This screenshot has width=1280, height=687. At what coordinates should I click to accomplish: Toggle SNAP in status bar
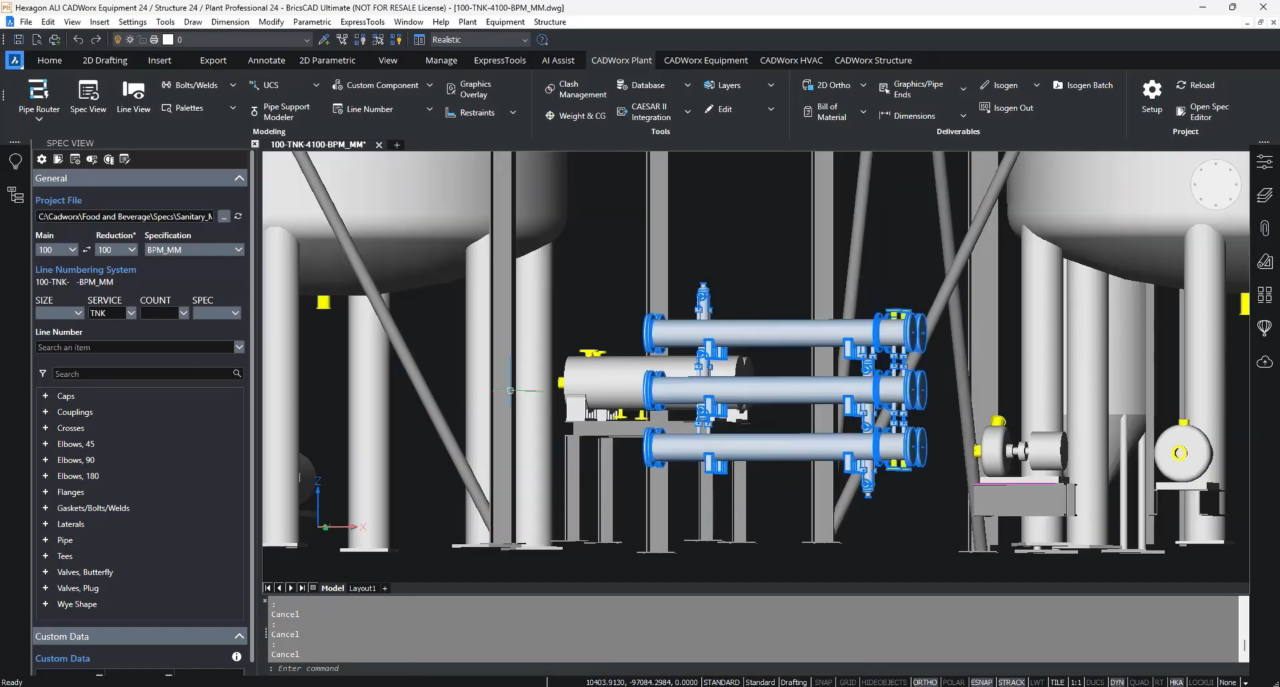[823, 682]
